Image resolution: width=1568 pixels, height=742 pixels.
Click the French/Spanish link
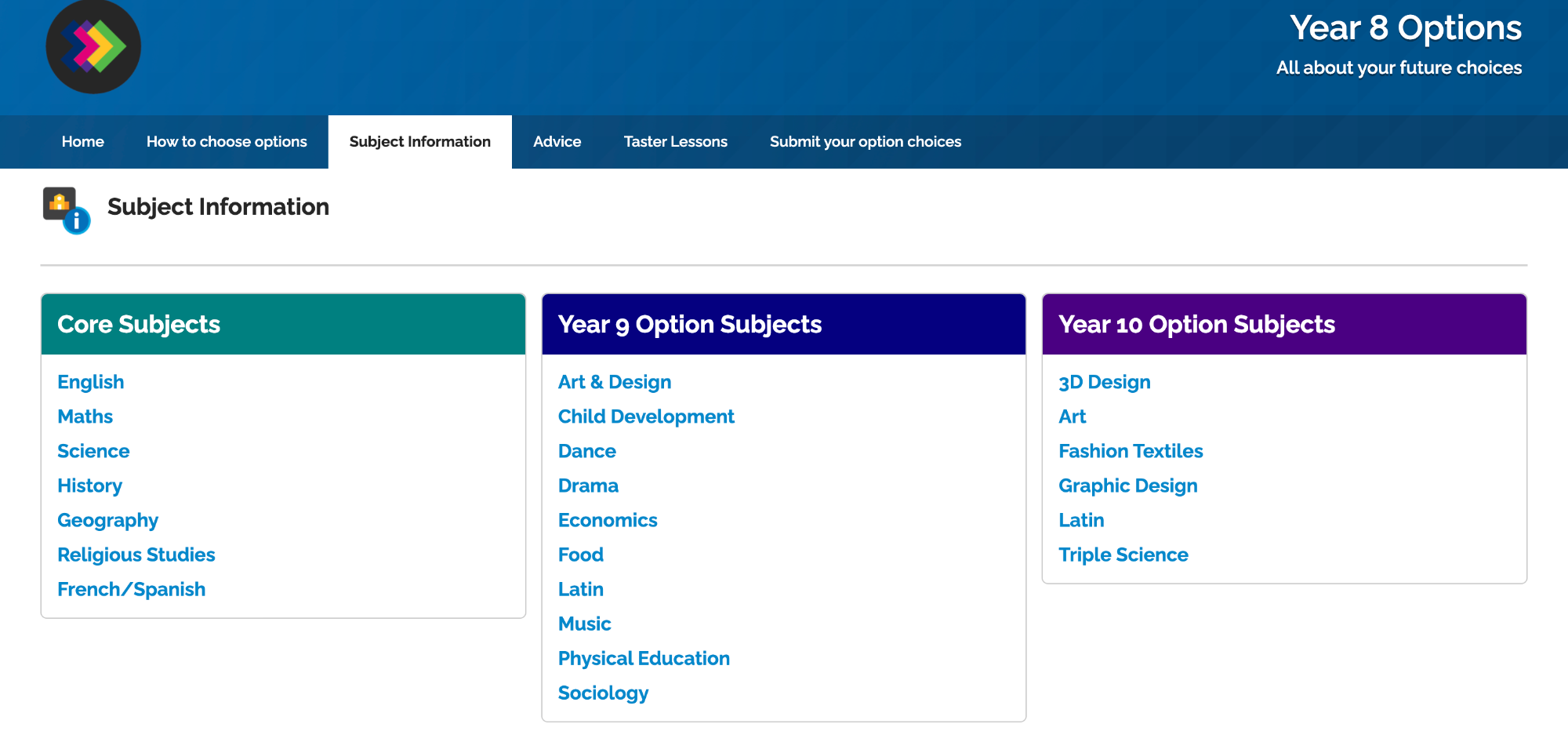[x=131, y=589]
